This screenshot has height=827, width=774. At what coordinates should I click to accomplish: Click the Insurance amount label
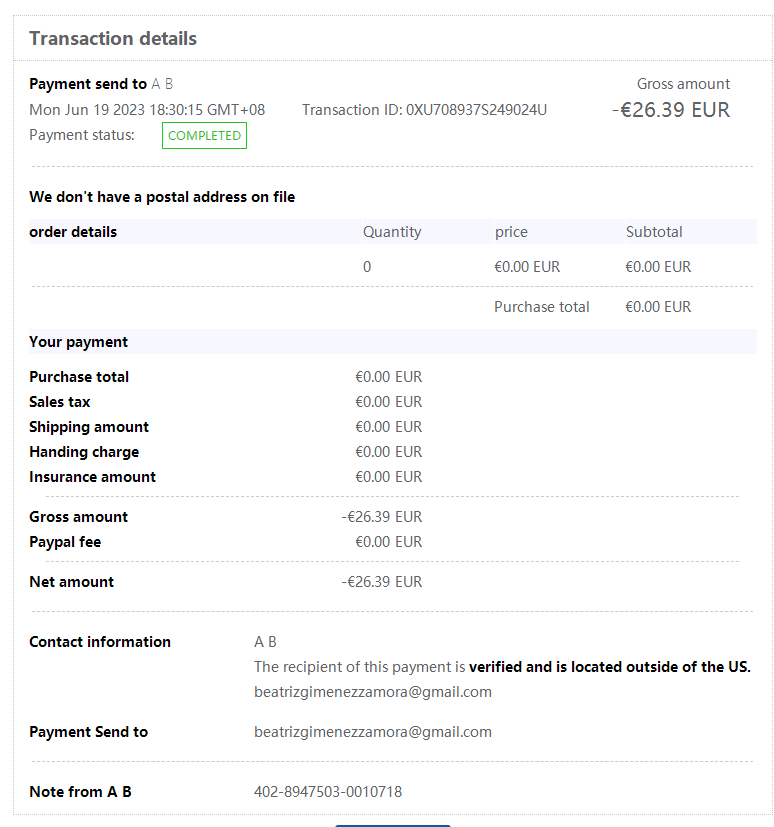tap(93, 477)
